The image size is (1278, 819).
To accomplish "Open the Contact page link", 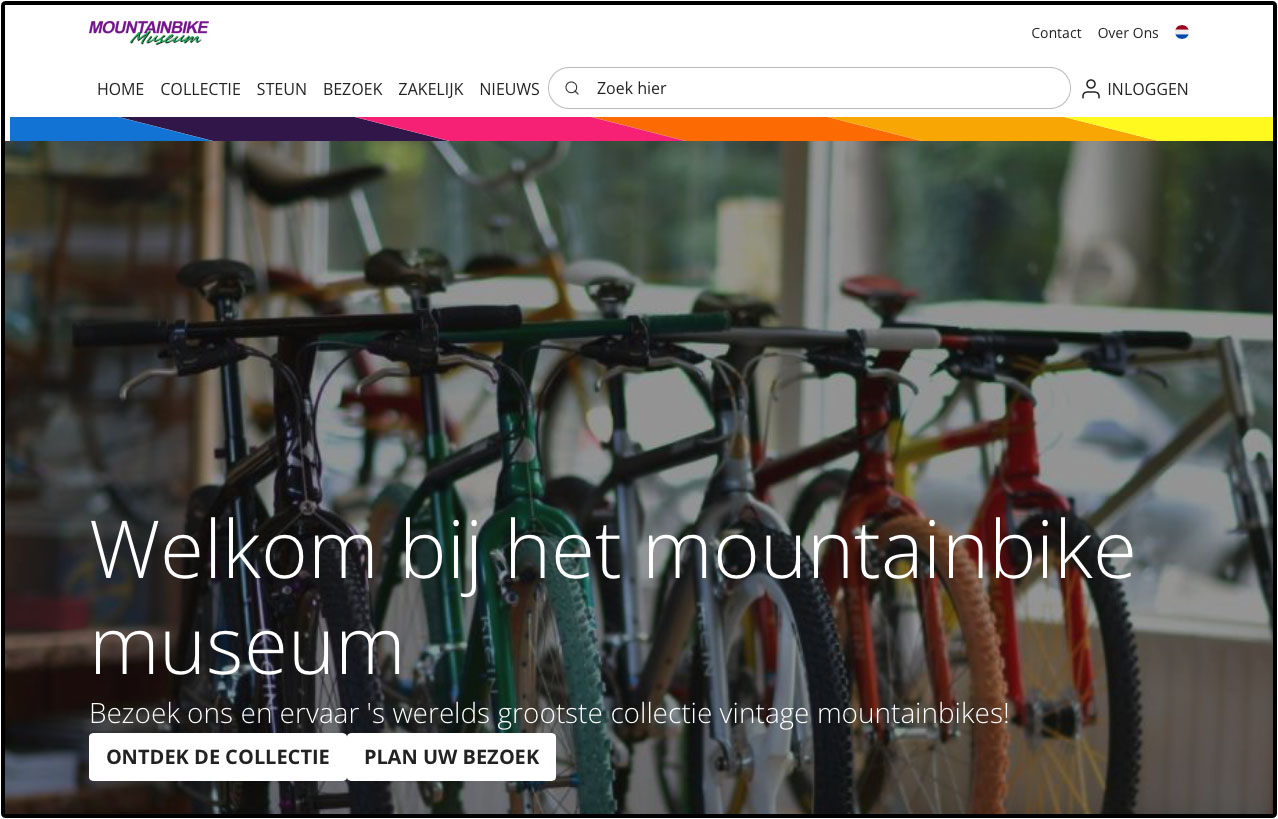I will 1056,33.
